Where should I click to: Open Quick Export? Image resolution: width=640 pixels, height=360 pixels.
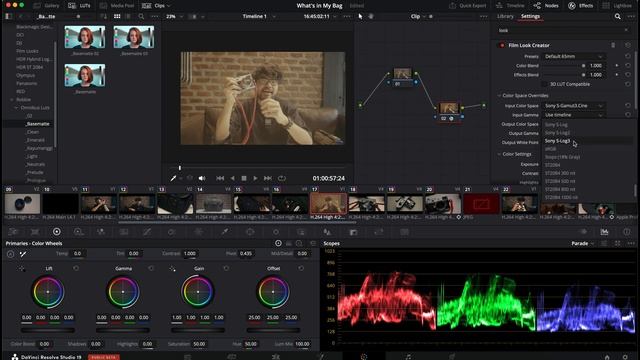(468, 6)
